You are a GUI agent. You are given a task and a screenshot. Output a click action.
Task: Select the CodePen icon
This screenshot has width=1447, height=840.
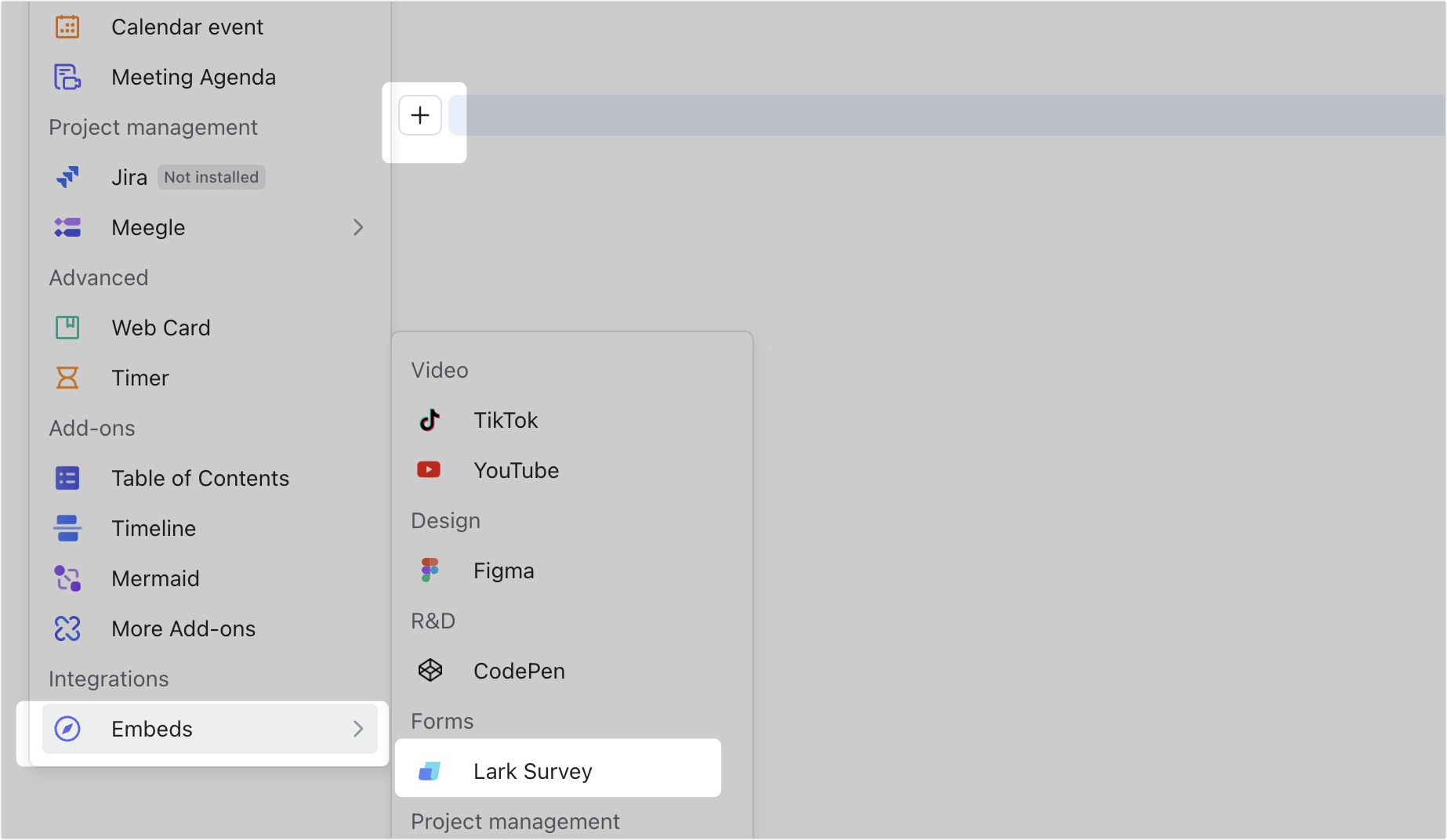(430, 670)
